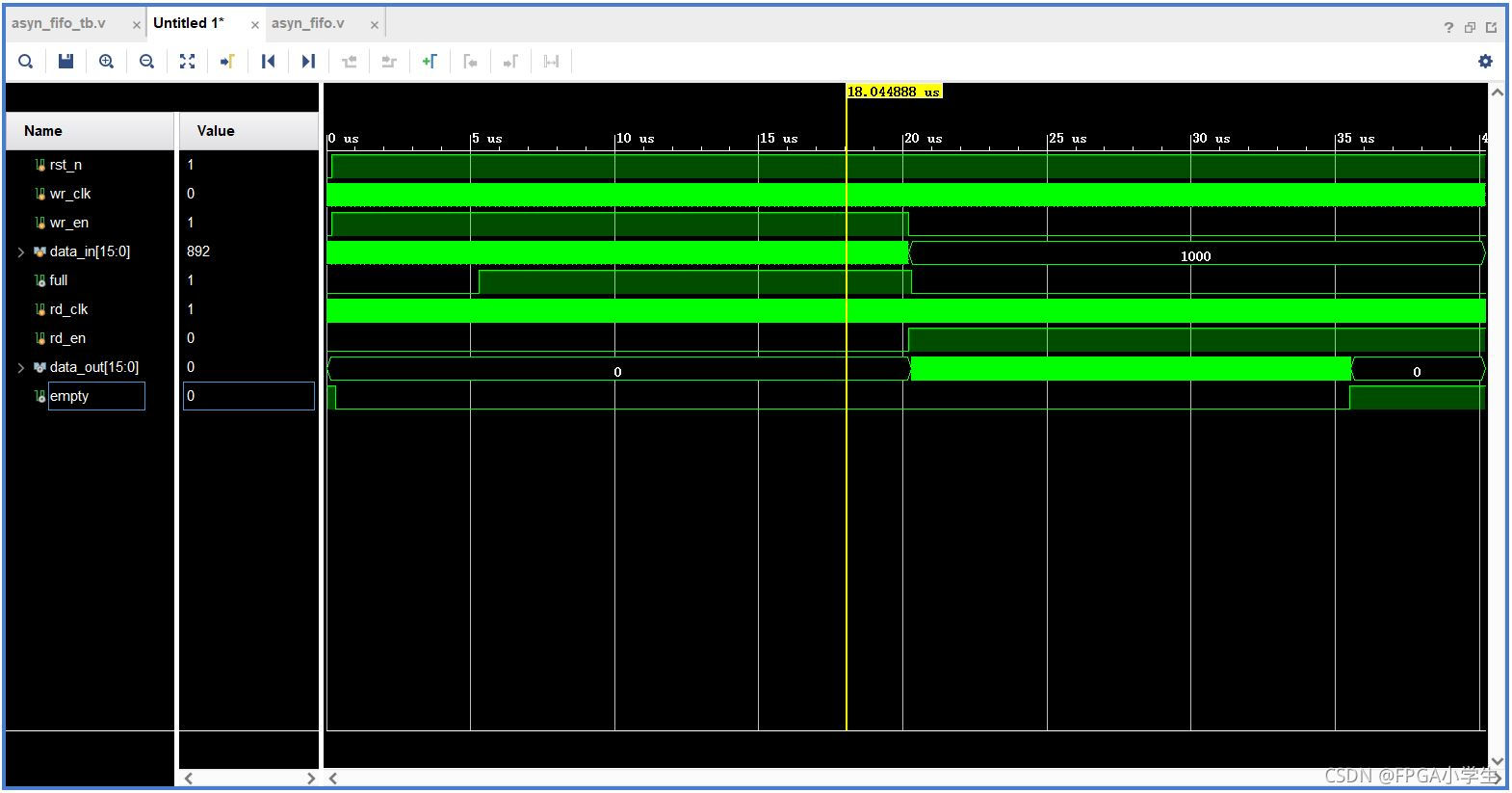The image size is (1512, 793).
Task: Select the wr_en signal
Action: tap(69, 223)
